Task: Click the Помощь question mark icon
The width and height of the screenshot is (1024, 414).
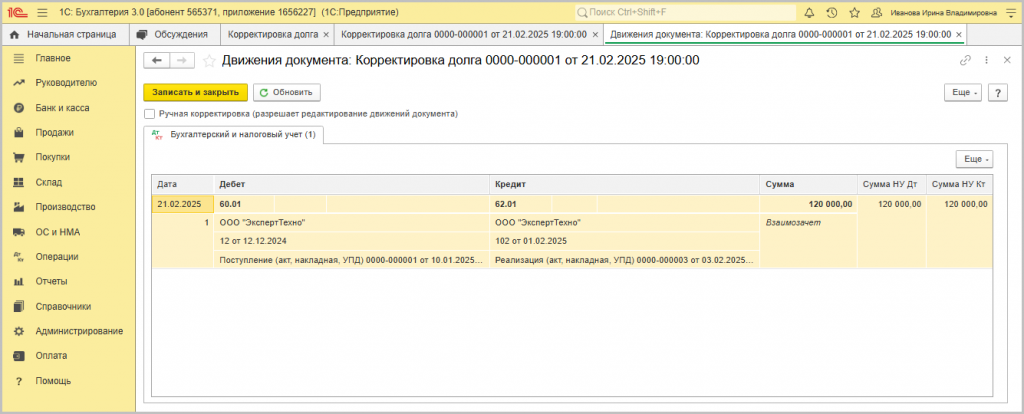Action: (19, 381)
